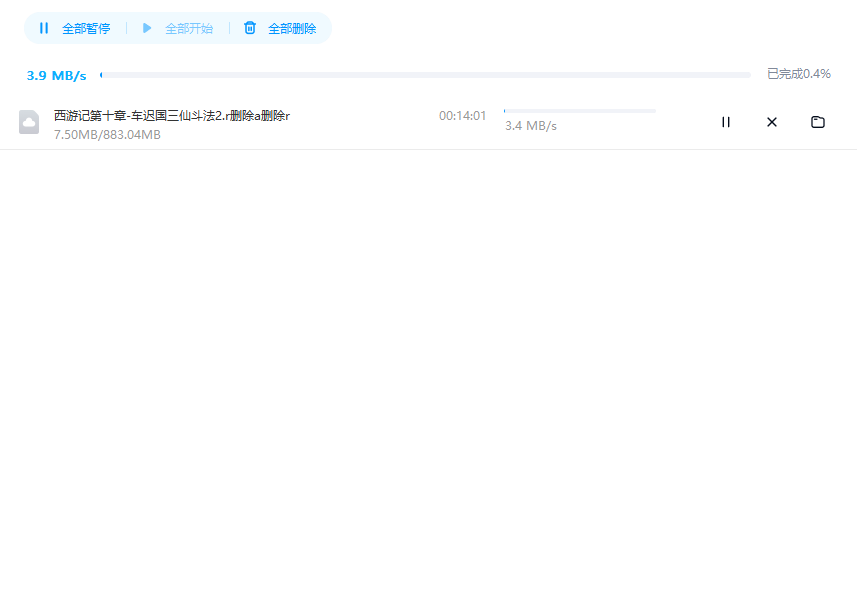Click the 全部暂停 text button
861x595 pixels.
pos(86,29)
